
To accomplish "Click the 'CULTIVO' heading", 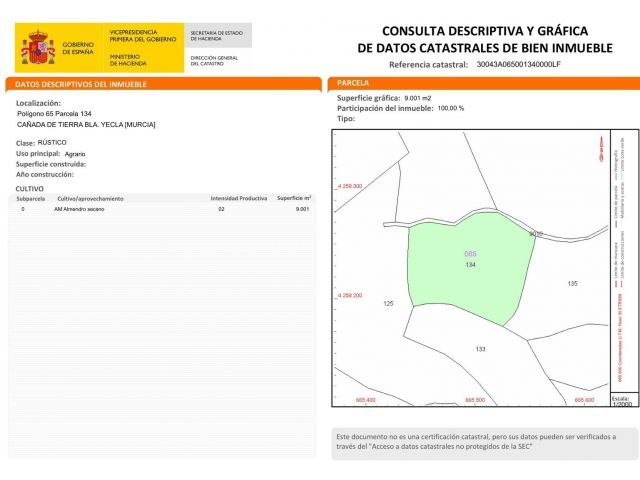I will point(29,189).
